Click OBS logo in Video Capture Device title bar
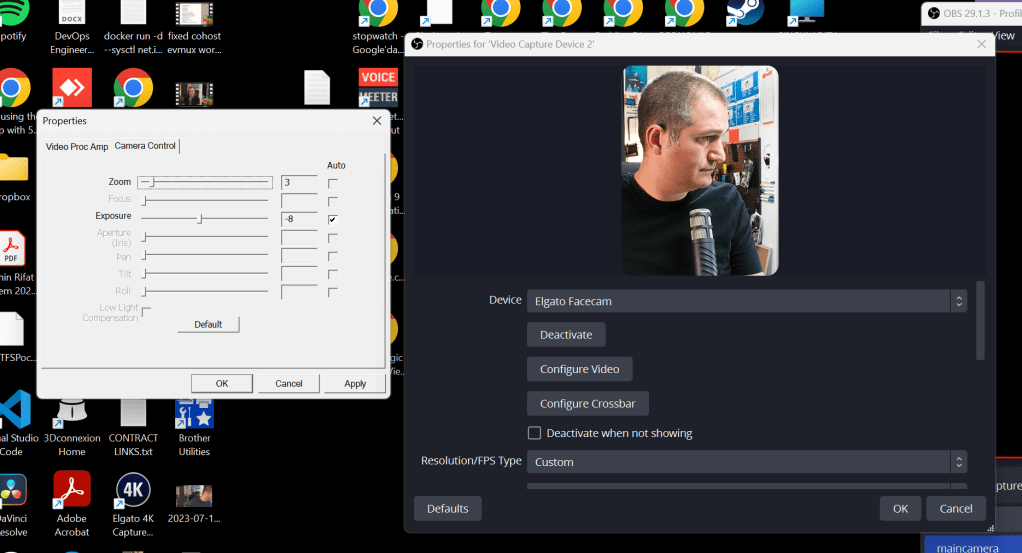1022x553 pixels. click(x=417, y=44)
